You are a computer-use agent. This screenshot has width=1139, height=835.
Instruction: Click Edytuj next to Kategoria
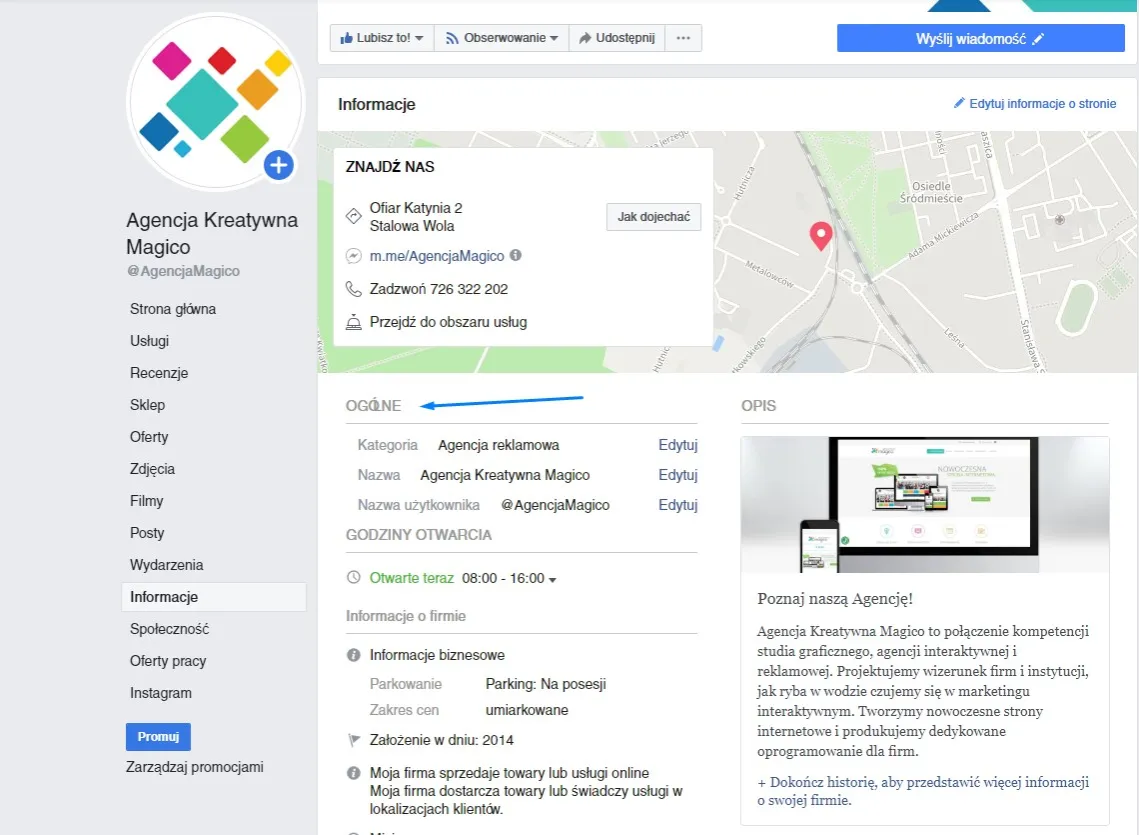point(677,445)
